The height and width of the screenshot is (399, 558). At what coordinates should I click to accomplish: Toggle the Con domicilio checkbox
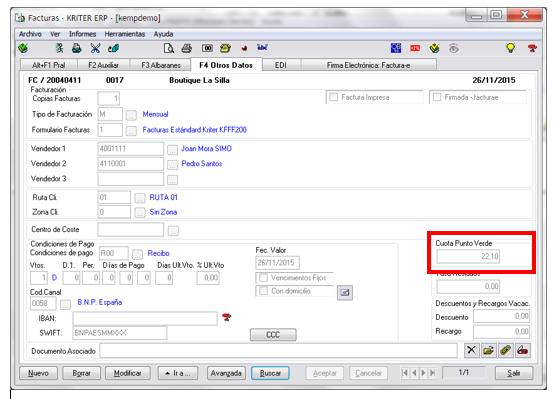tap(264, 291)
